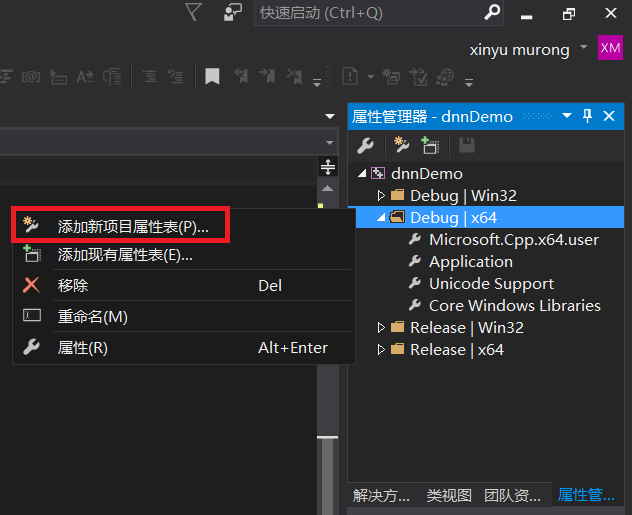Viewport: 632px width, 515px height.
Task: Open the editor navigation bar dropdown
Action: click(330, 143)
